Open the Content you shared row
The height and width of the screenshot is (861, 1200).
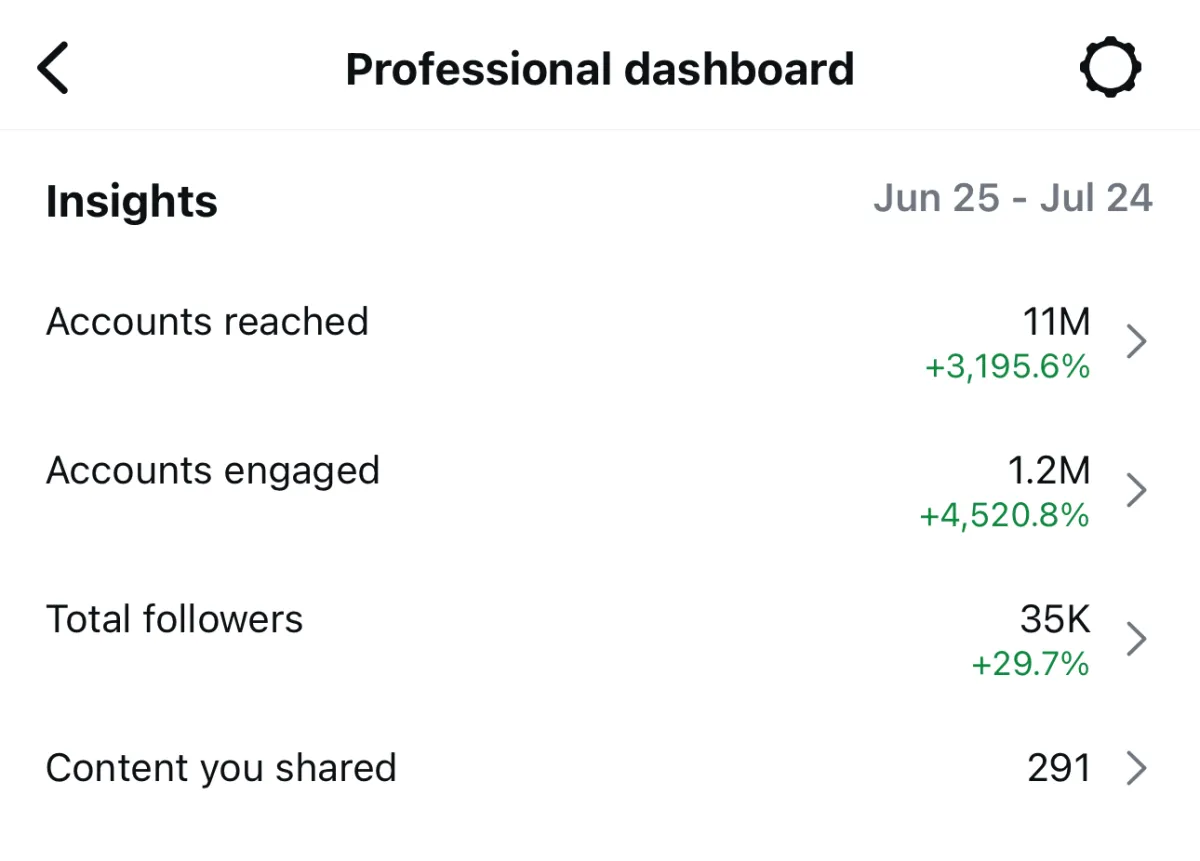(x=600, y=768)
